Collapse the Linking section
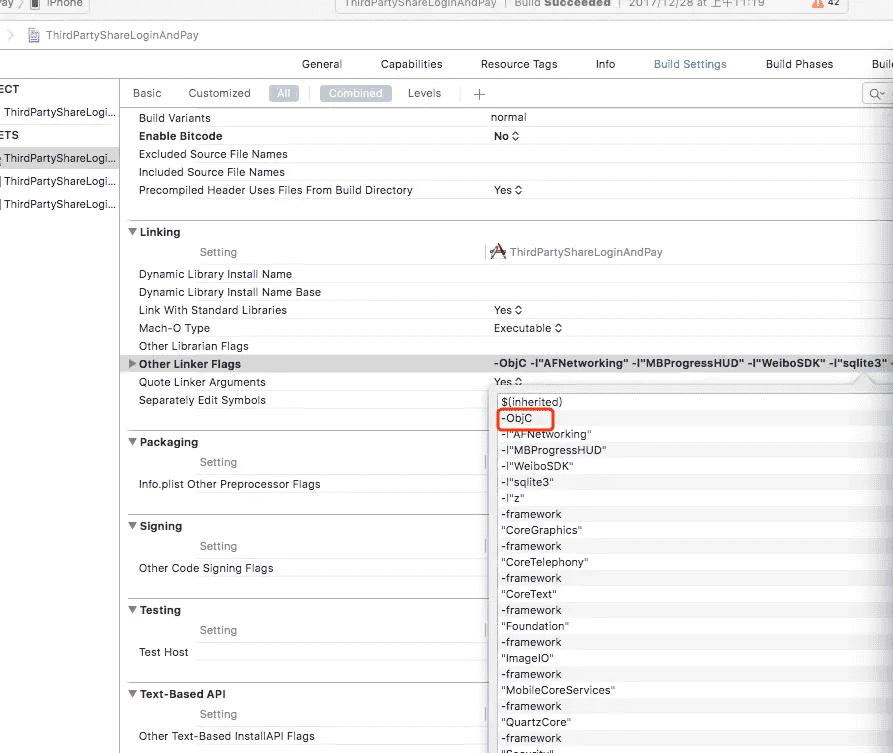Image resolution: width=893 pixels, height=753 pixels. pos(132,232)
